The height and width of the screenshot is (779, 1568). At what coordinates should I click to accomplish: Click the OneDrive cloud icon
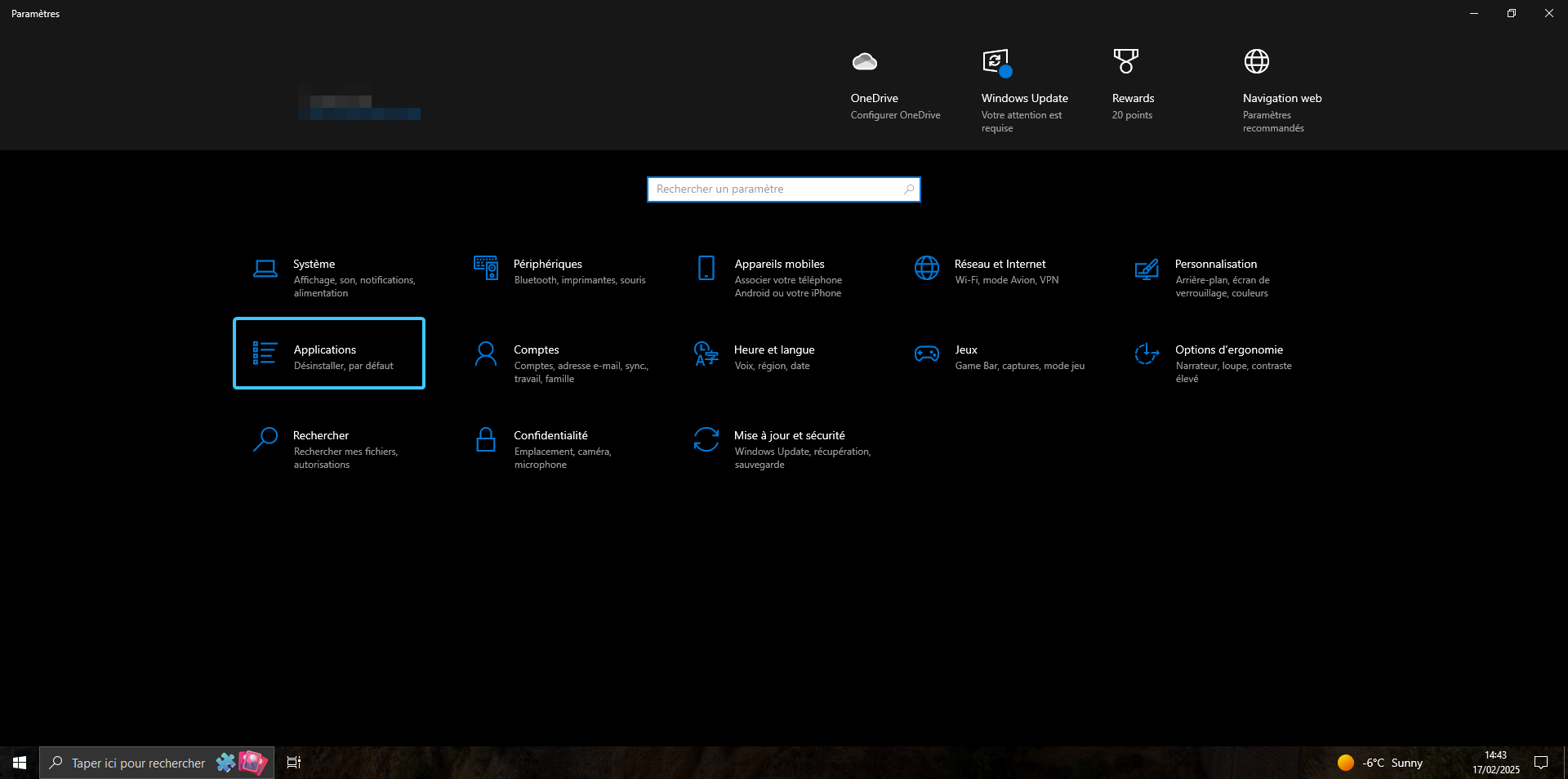click(864, 61)
